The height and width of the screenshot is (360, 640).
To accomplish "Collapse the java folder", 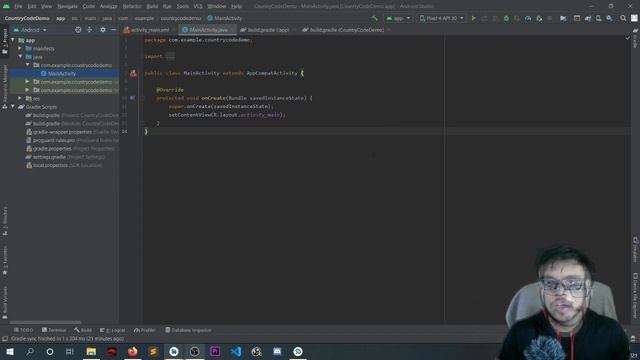I will [20, 57].
